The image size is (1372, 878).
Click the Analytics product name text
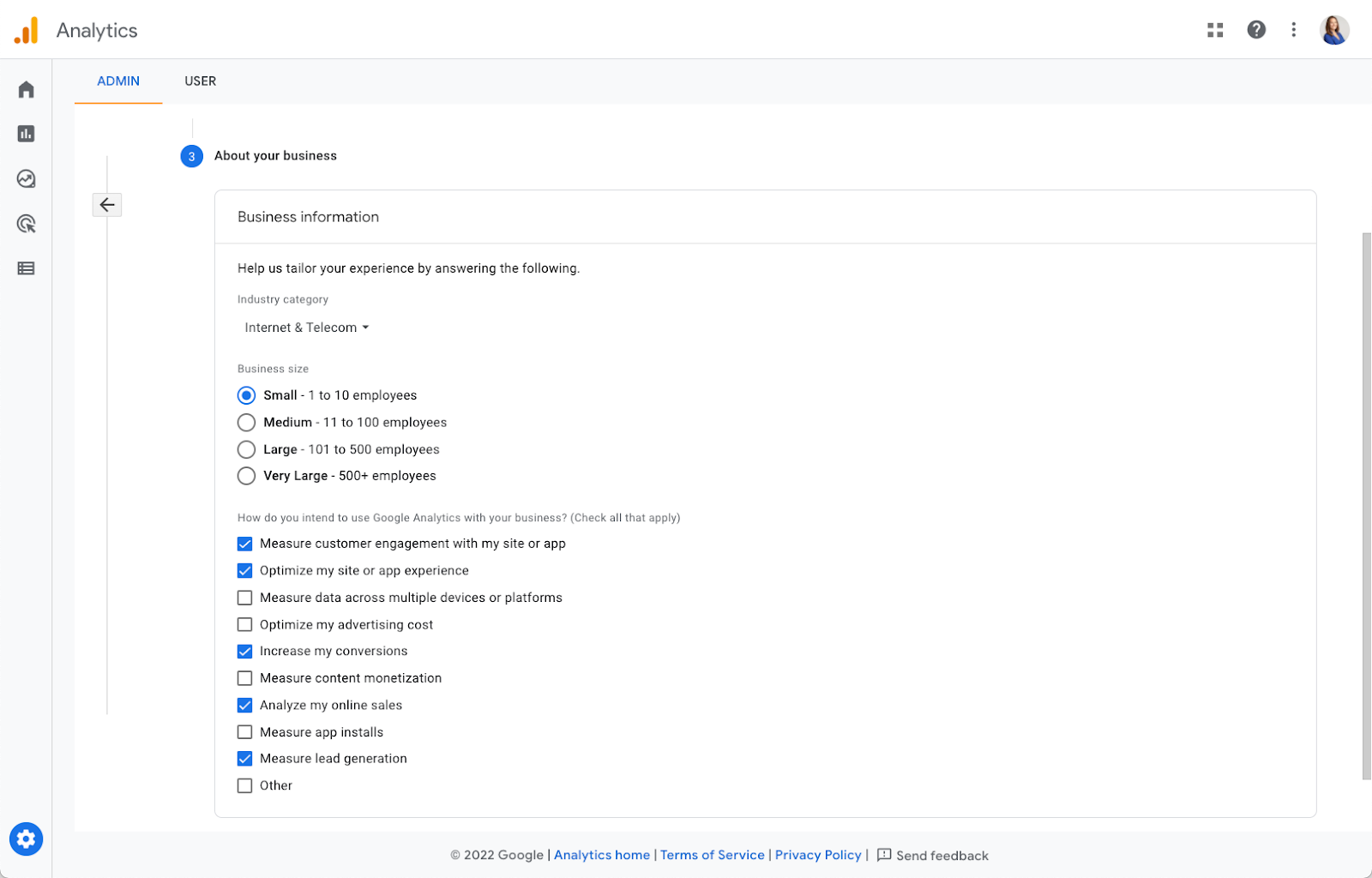97,31
